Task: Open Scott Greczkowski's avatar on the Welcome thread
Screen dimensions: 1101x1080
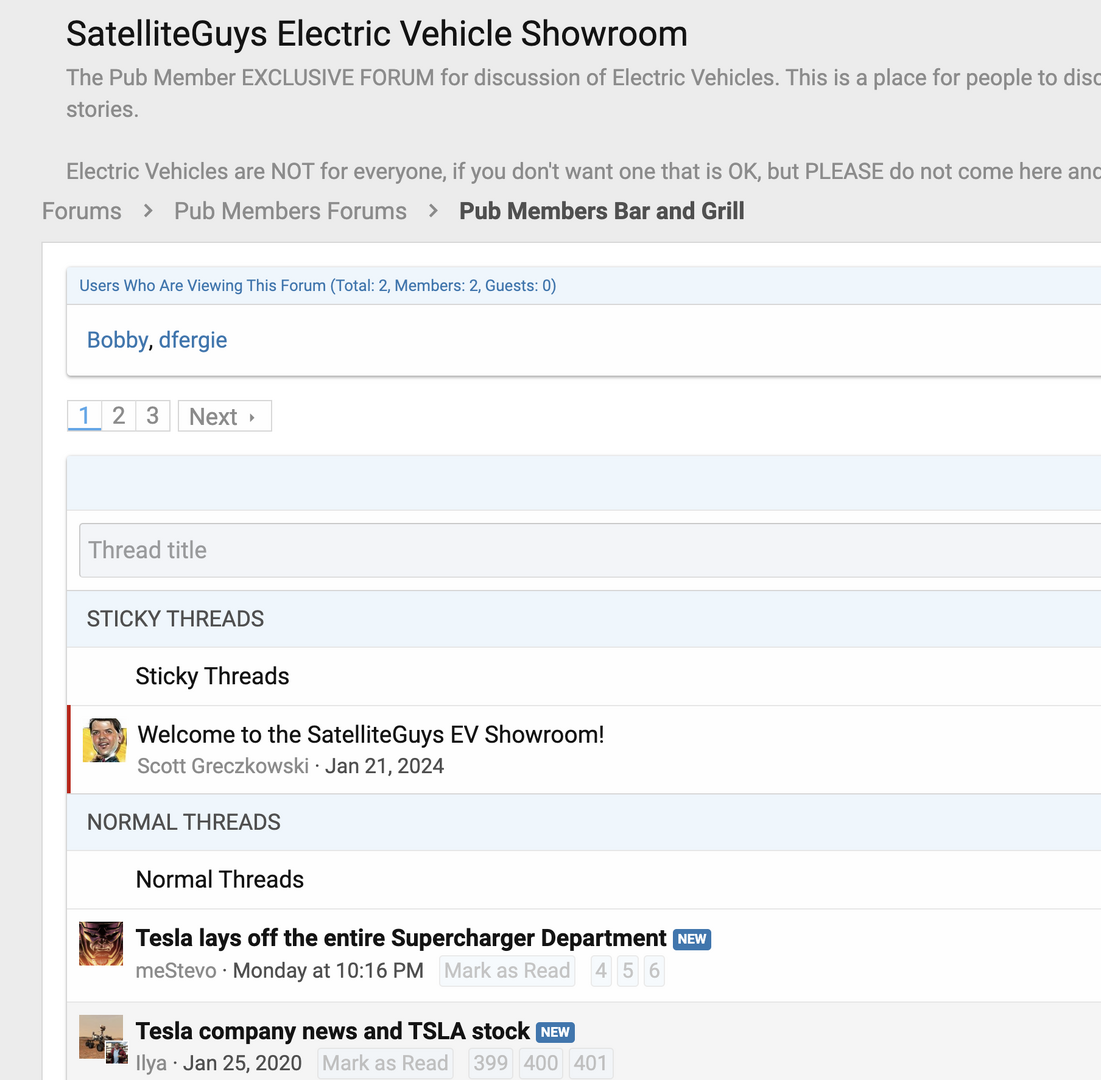Action: coord(105,740)
